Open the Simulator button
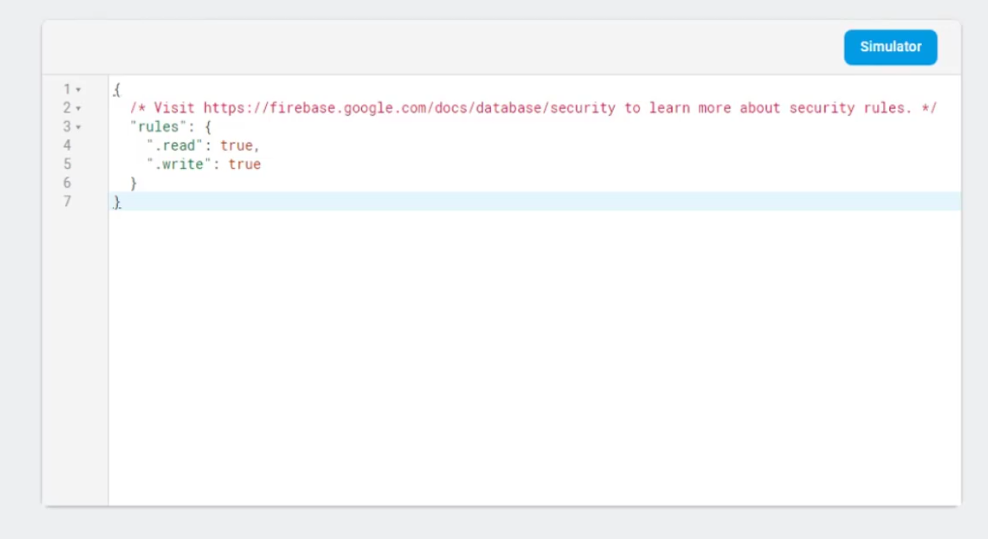 (890, 47)
